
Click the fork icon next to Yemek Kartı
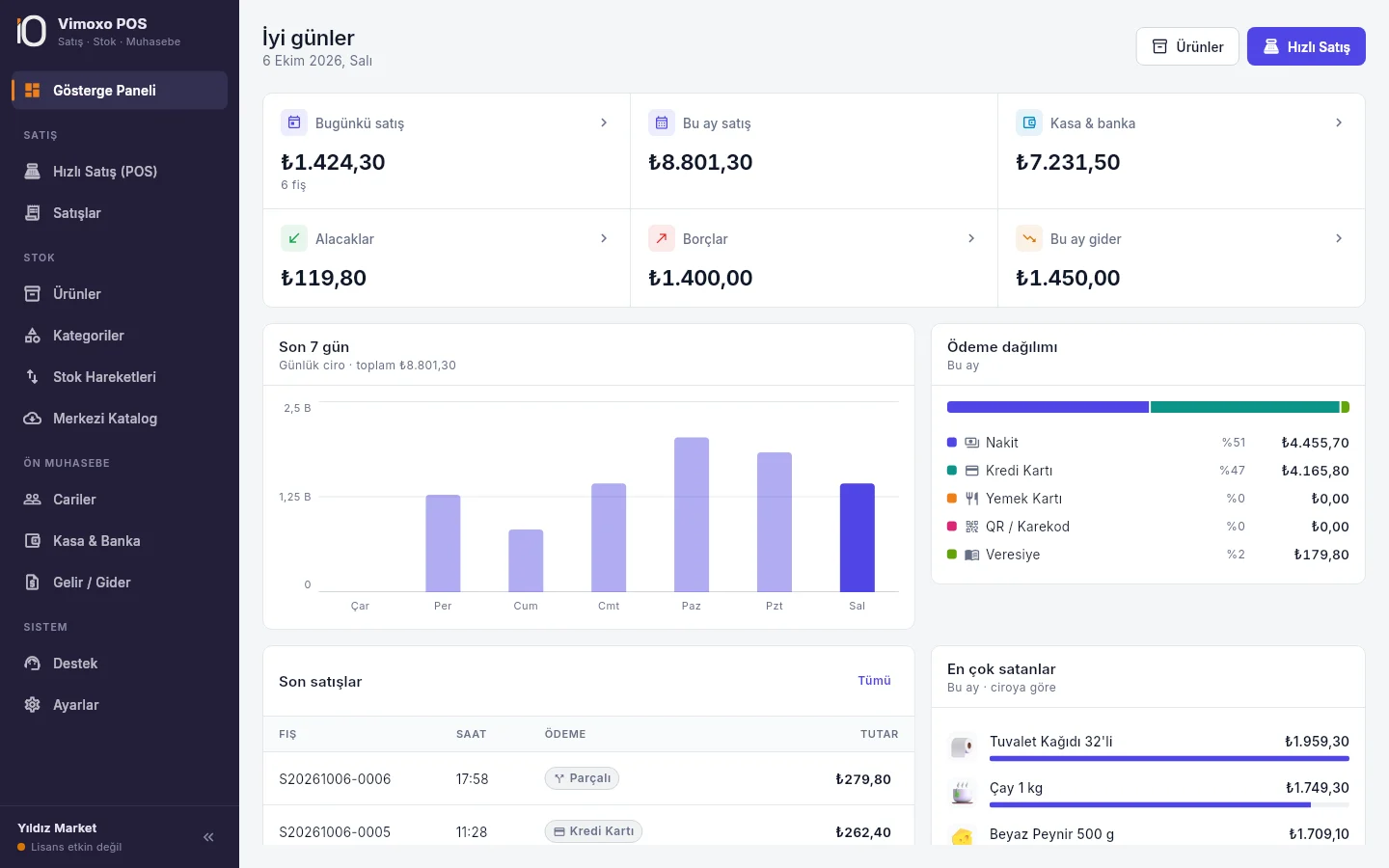pos(972,499)
